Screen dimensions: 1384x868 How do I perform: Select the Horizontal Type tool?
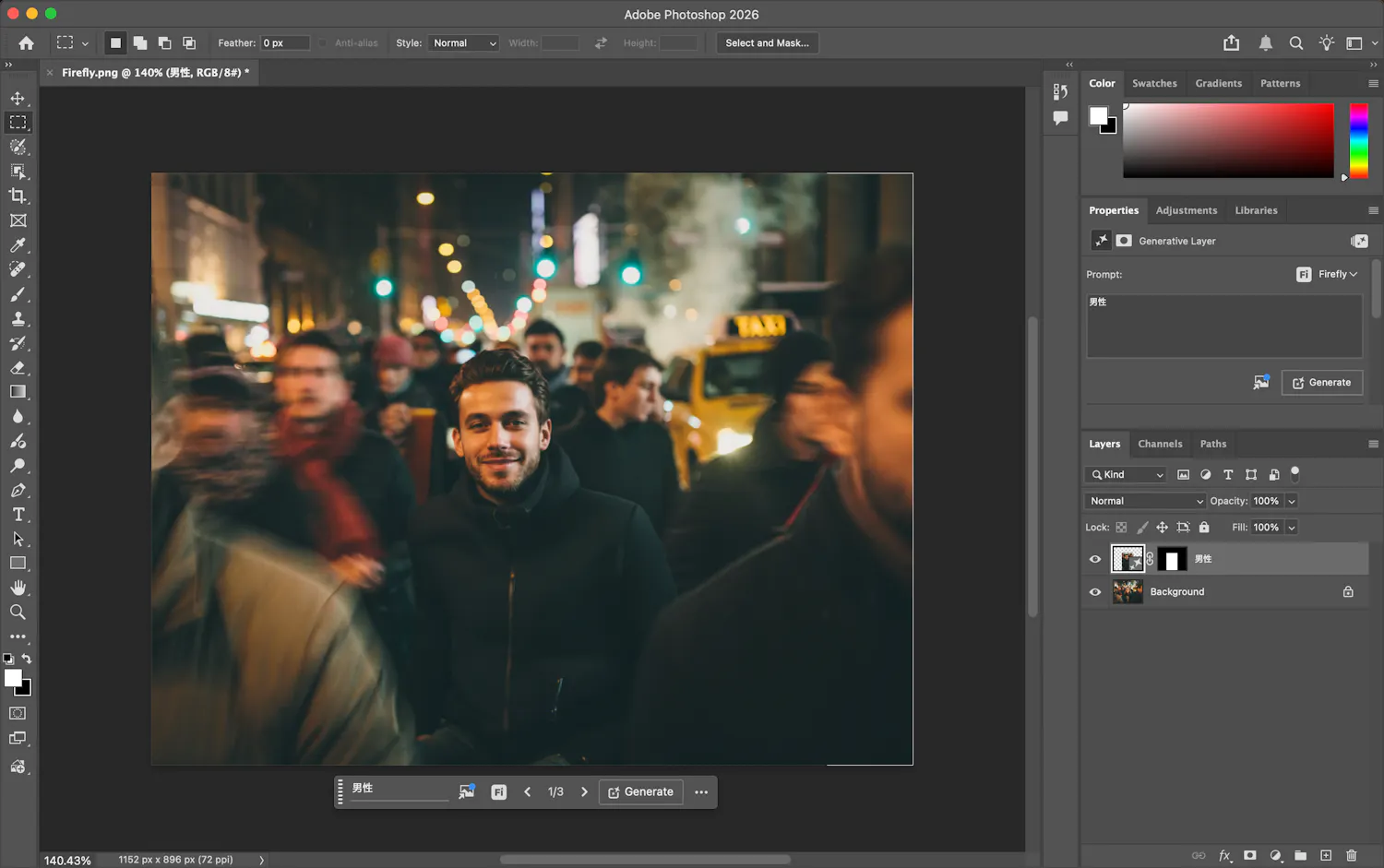pos(18,515)
